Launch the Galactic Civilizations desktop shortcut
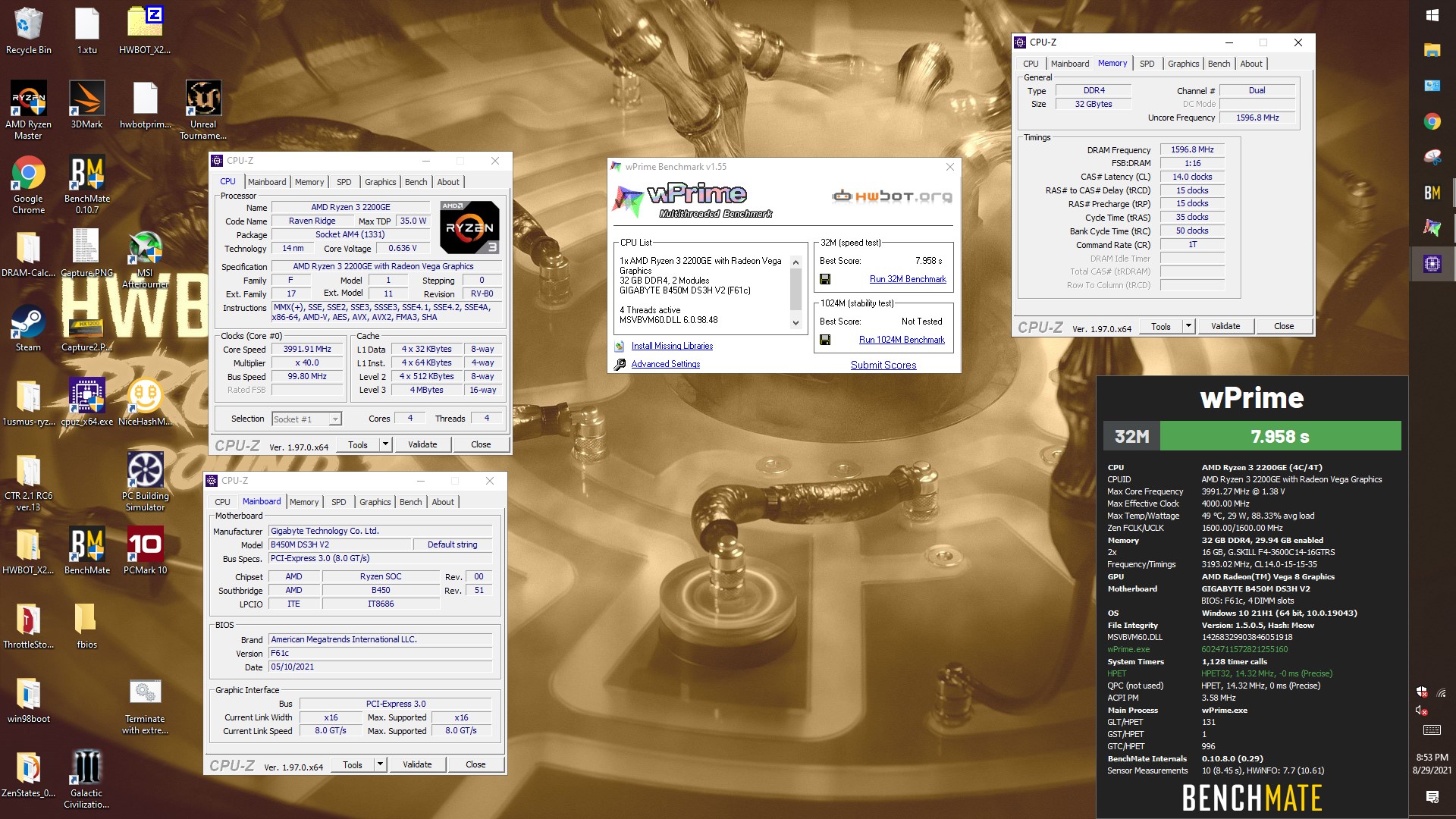The image size is (1456, 819). [x=86, y=779]
